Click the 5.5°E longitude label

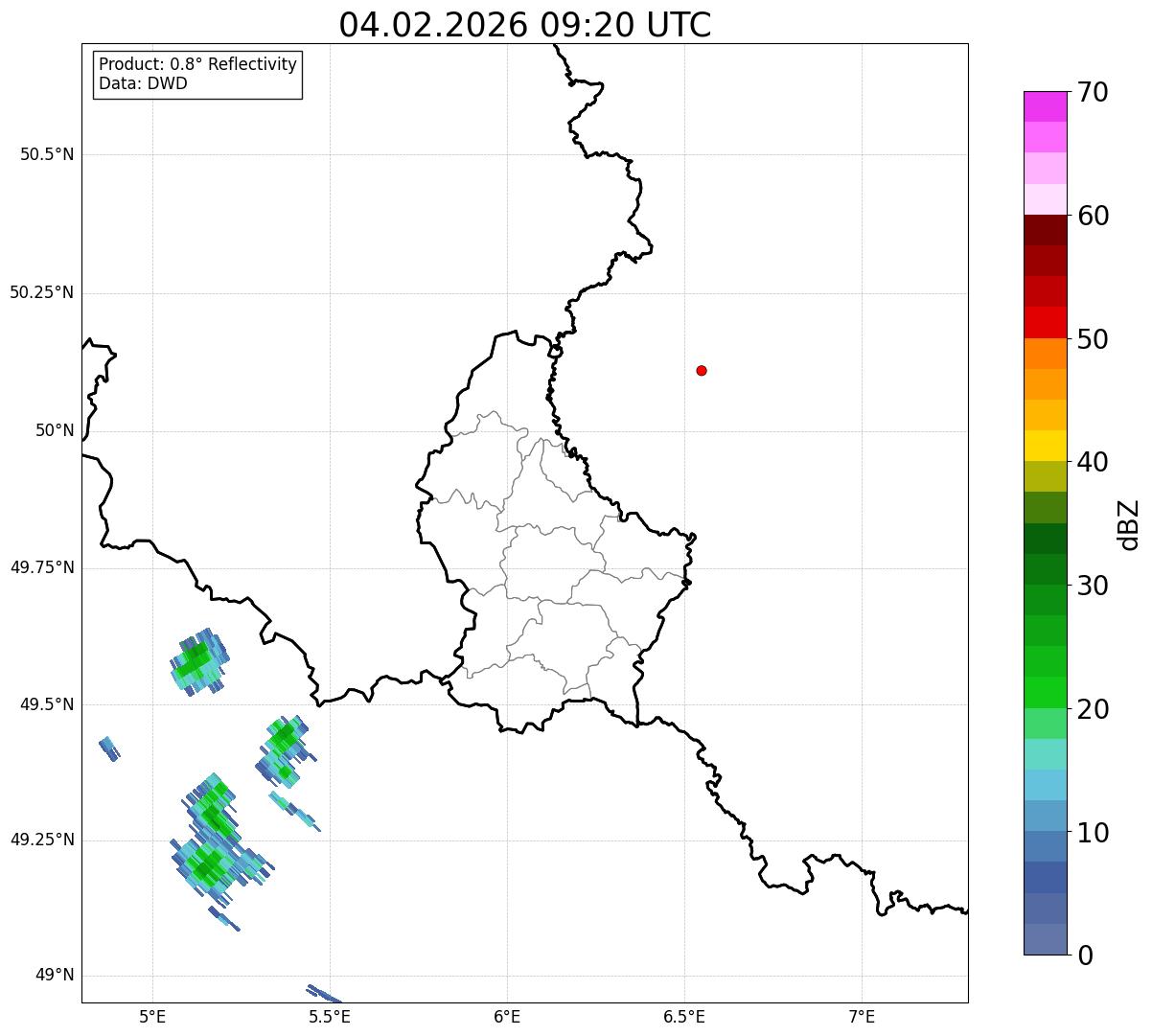click(330, 1016)
